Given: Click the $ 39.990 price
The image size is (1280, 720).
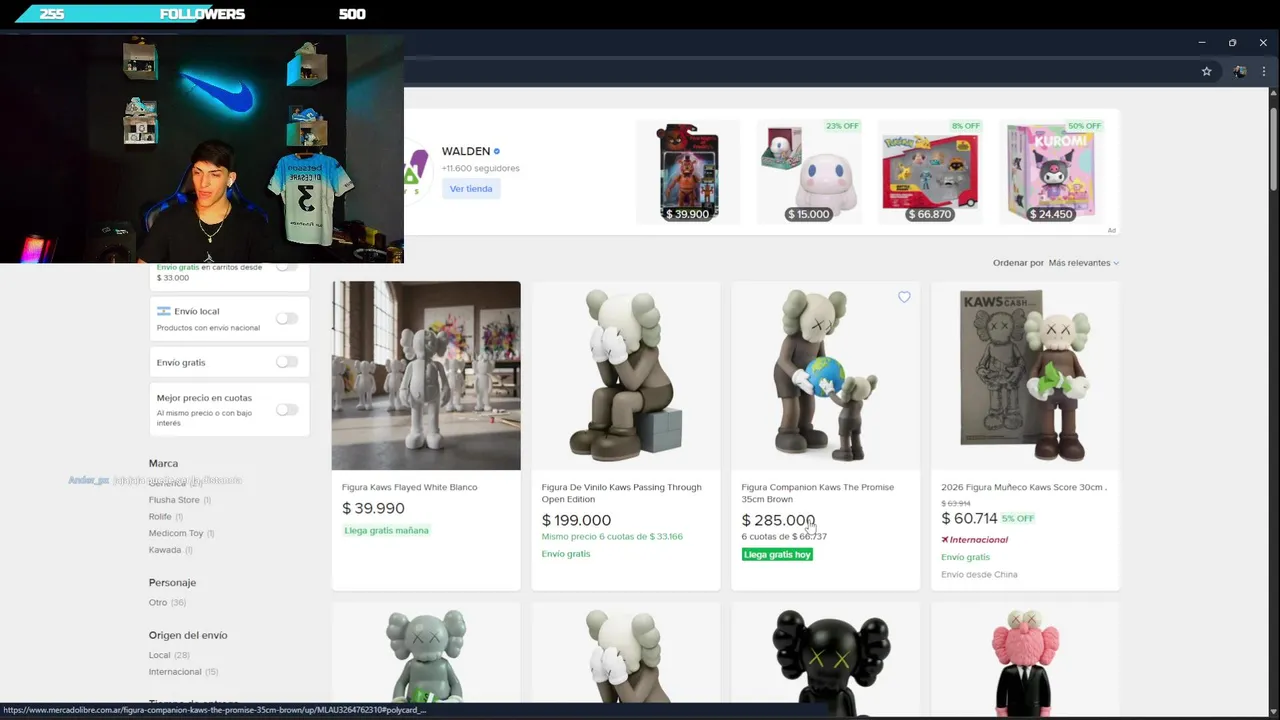Looking at the screenshot, I should pos(373,509).
